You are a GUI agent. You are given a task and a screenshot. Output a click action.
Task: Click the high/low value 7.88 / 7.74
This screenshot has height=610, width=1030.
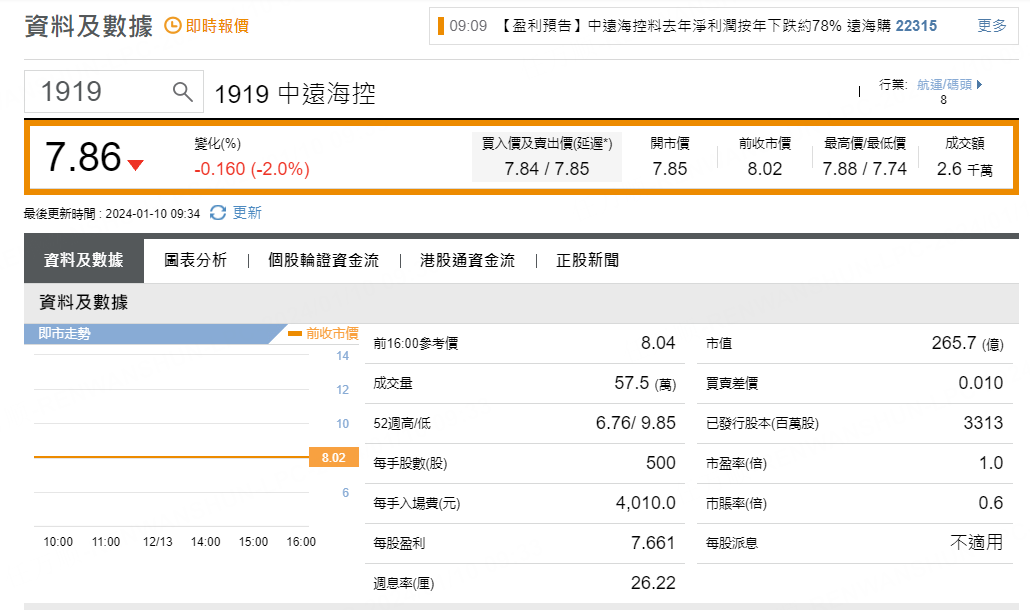click(x=864, y=169)
